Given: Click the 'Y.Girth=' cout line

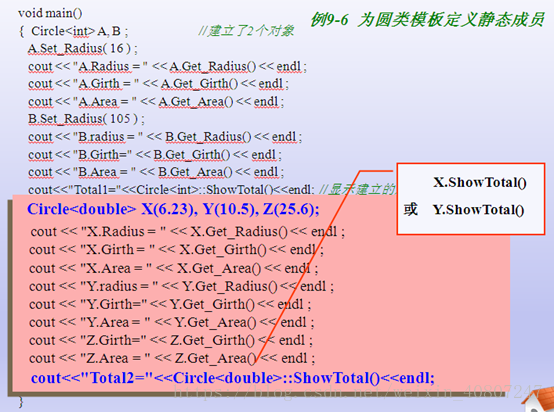Looking at the screenshot, I should [x=170, y=304].
